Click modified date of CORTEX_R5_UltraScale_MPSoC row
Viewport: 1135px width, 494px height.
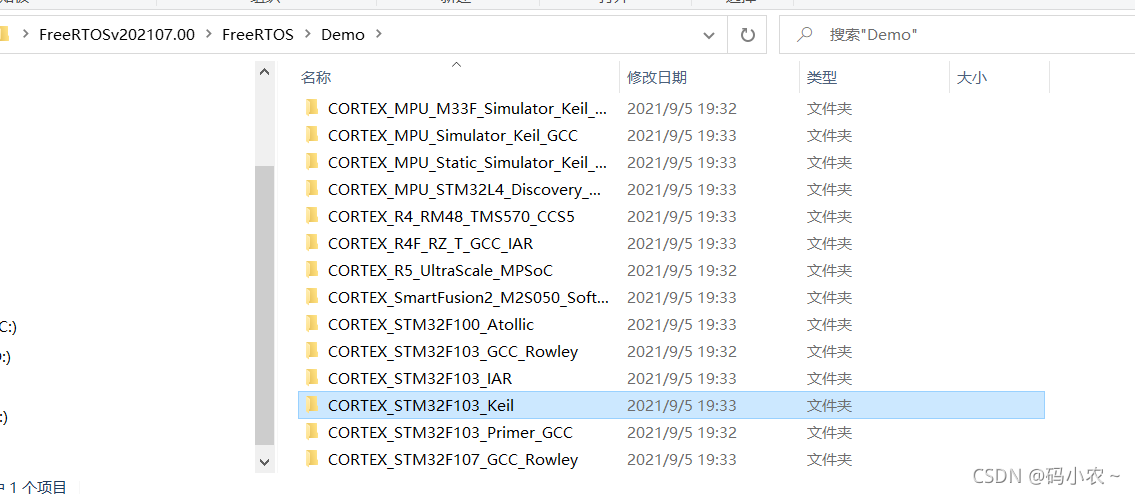point(681,270)
